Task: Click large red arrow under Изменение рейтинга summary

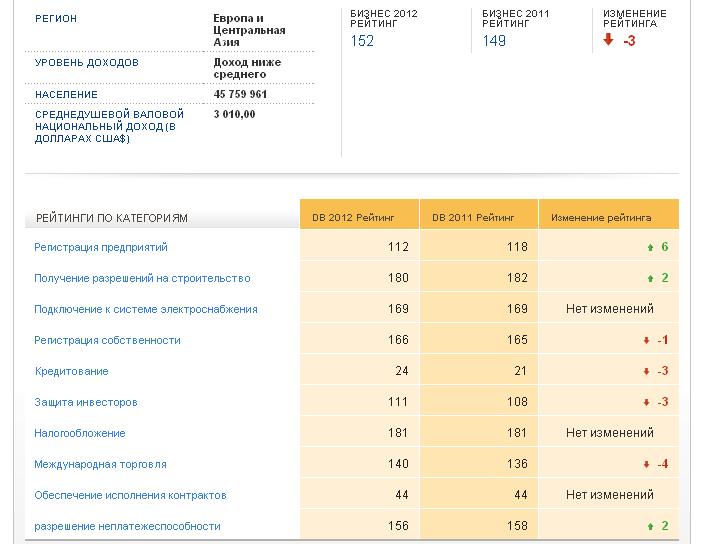Action: click(608, 41)
